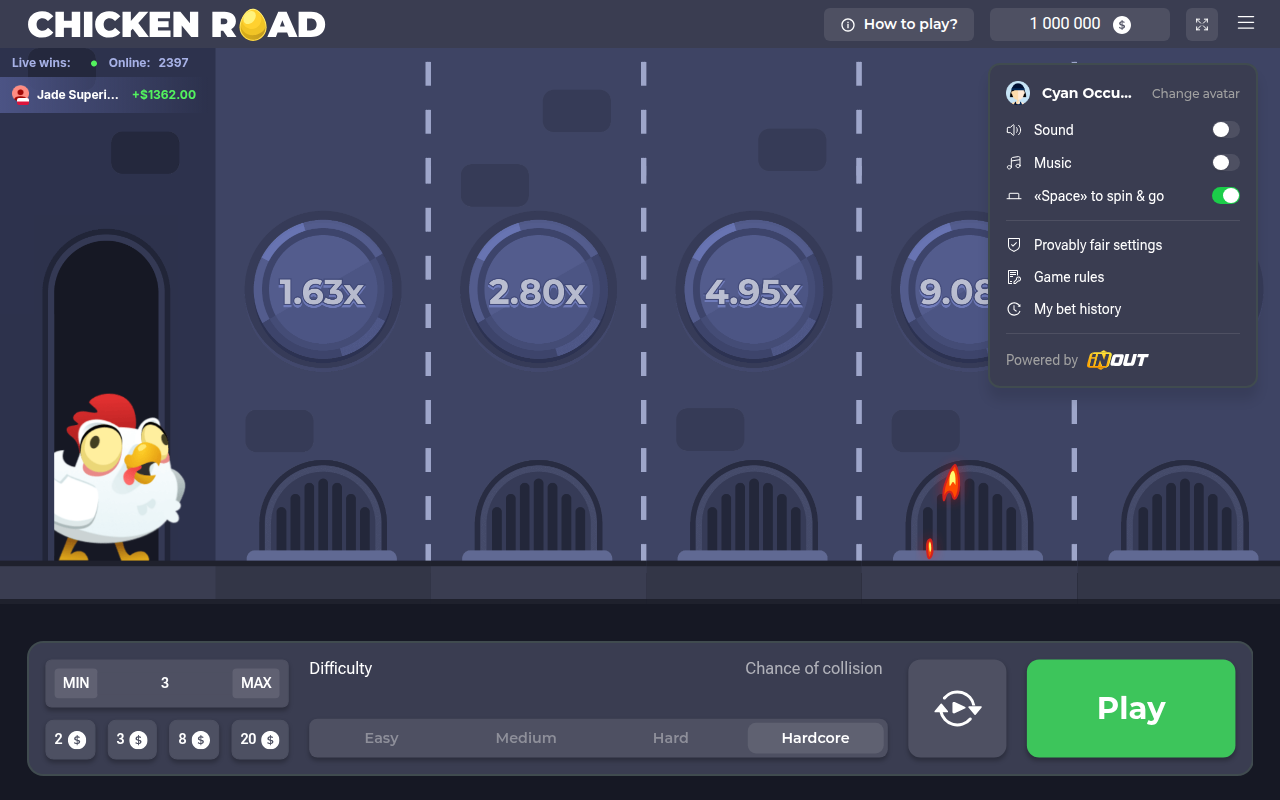Turn on the Music toggle
1280x800 pixels.
tap(1225, 163)
